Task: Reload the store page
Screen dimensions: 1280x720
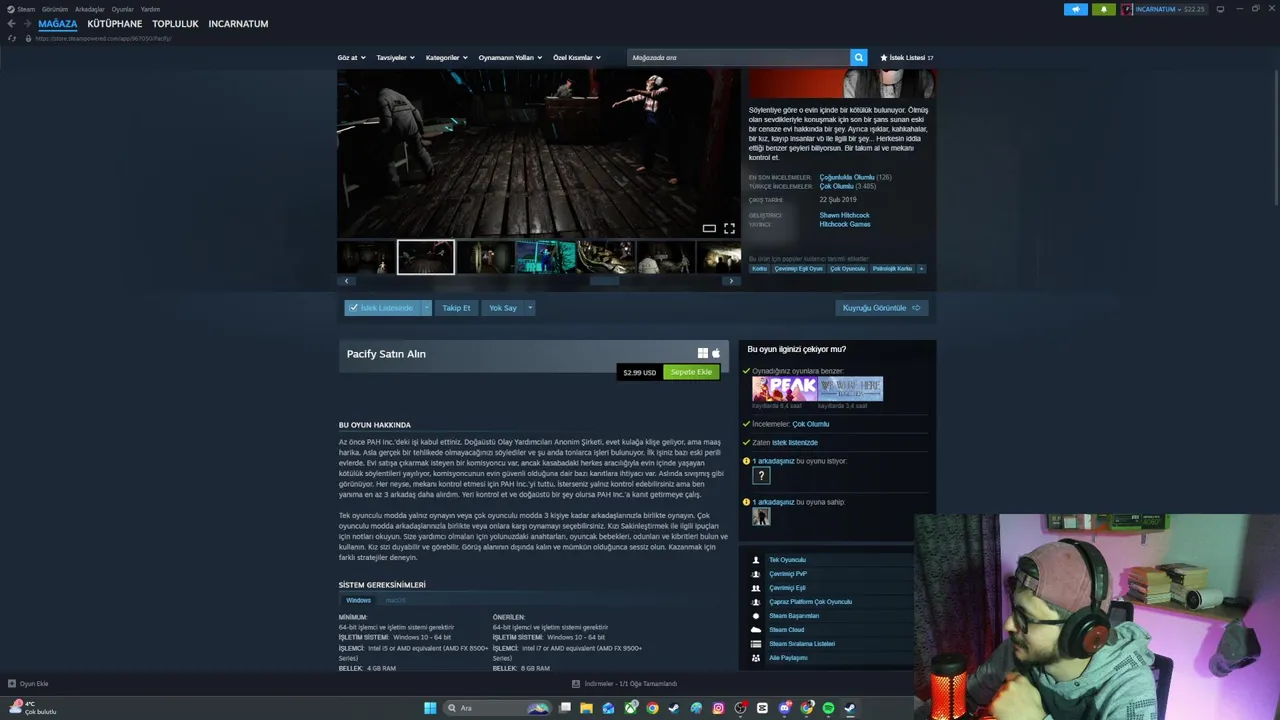Action: point(12,38)
